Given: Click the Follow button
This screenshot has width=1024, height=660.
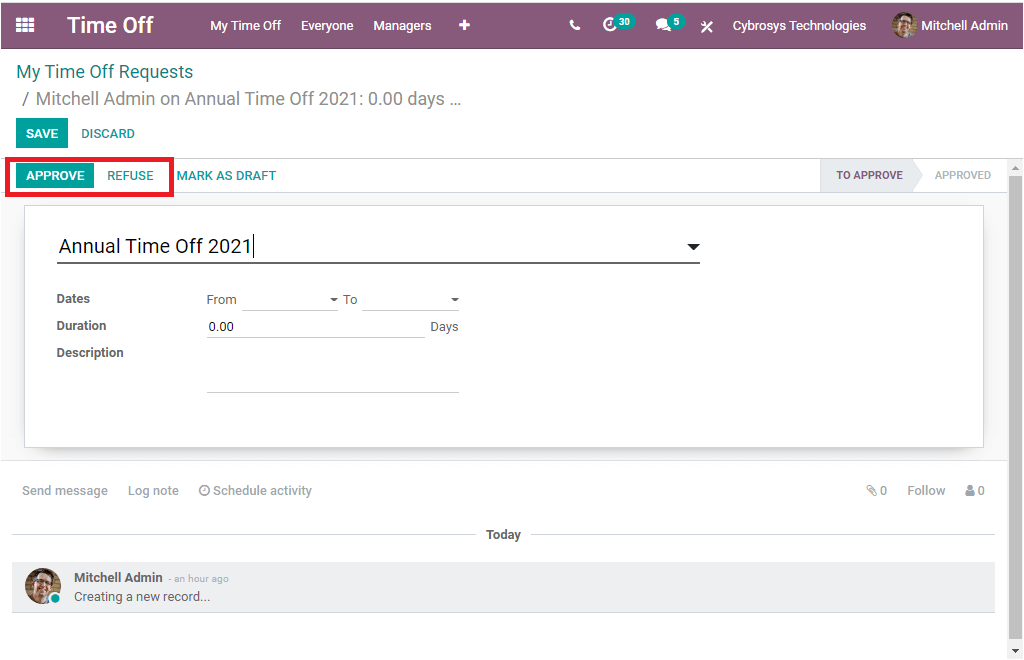Looking at the screenshot, I should pyautogui.click(x=926, y=490).
